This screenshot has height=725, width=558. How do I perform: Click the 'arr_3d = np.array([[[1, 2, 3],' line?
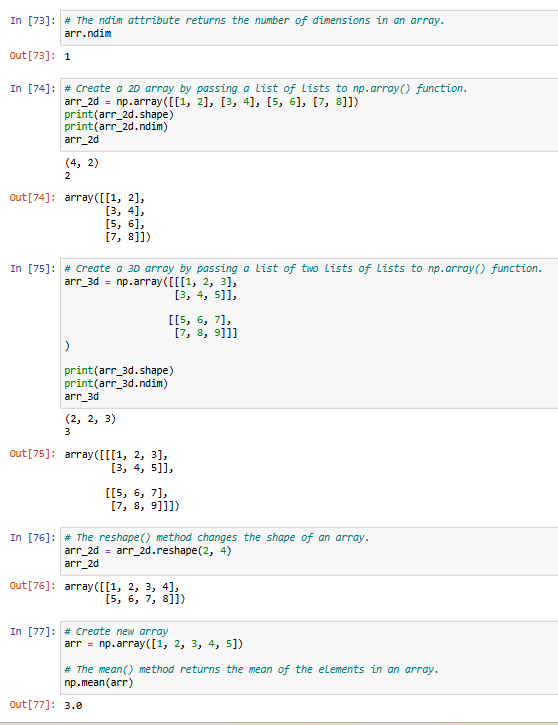[x=151, y=282]
